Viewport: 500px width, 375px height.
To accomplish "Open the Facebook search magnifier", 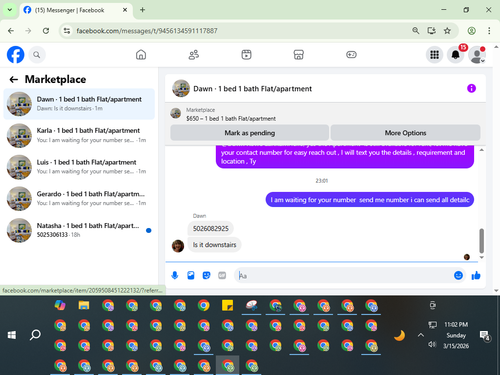I will [x=37, y=55].
